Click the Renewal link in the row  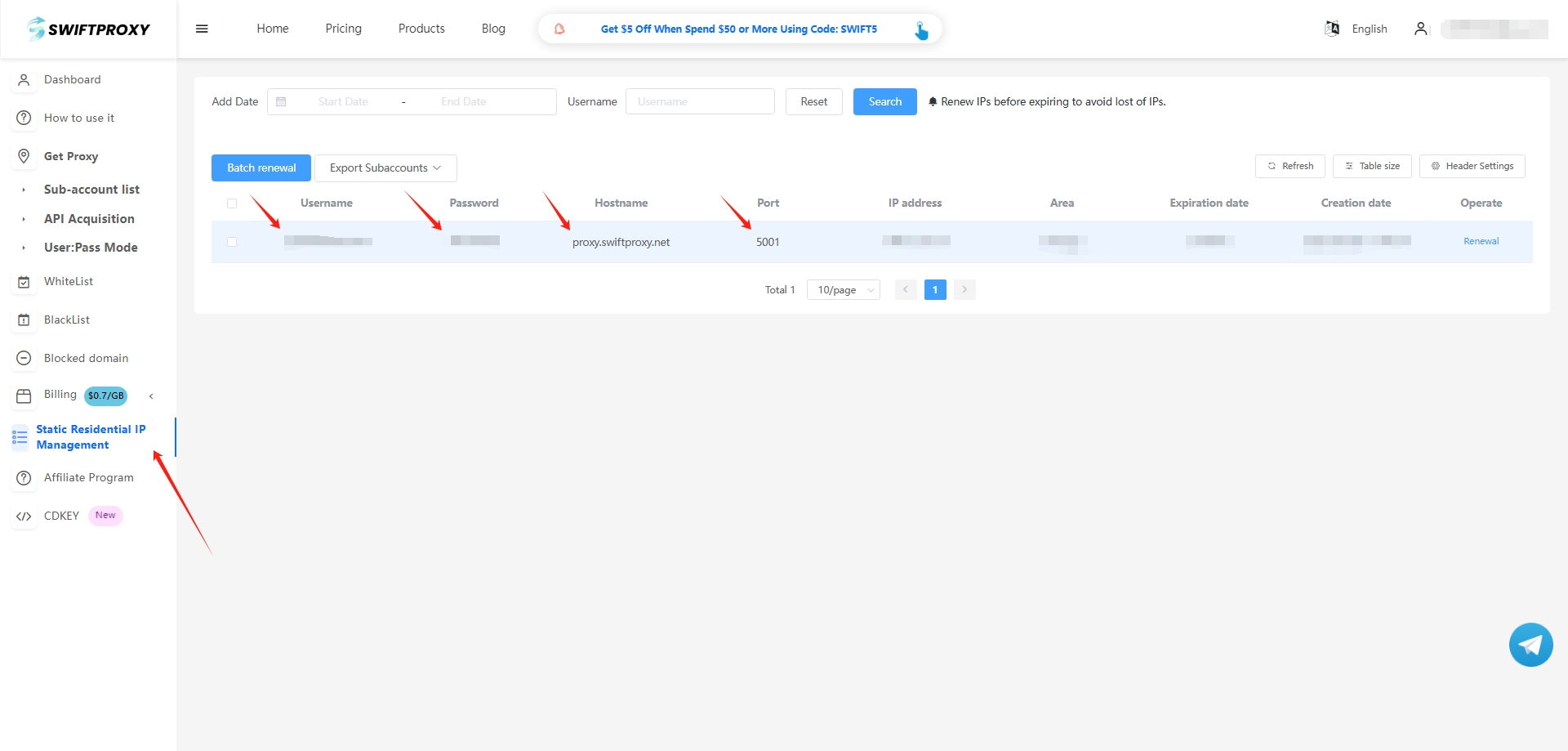click(x=1481, y=241)
